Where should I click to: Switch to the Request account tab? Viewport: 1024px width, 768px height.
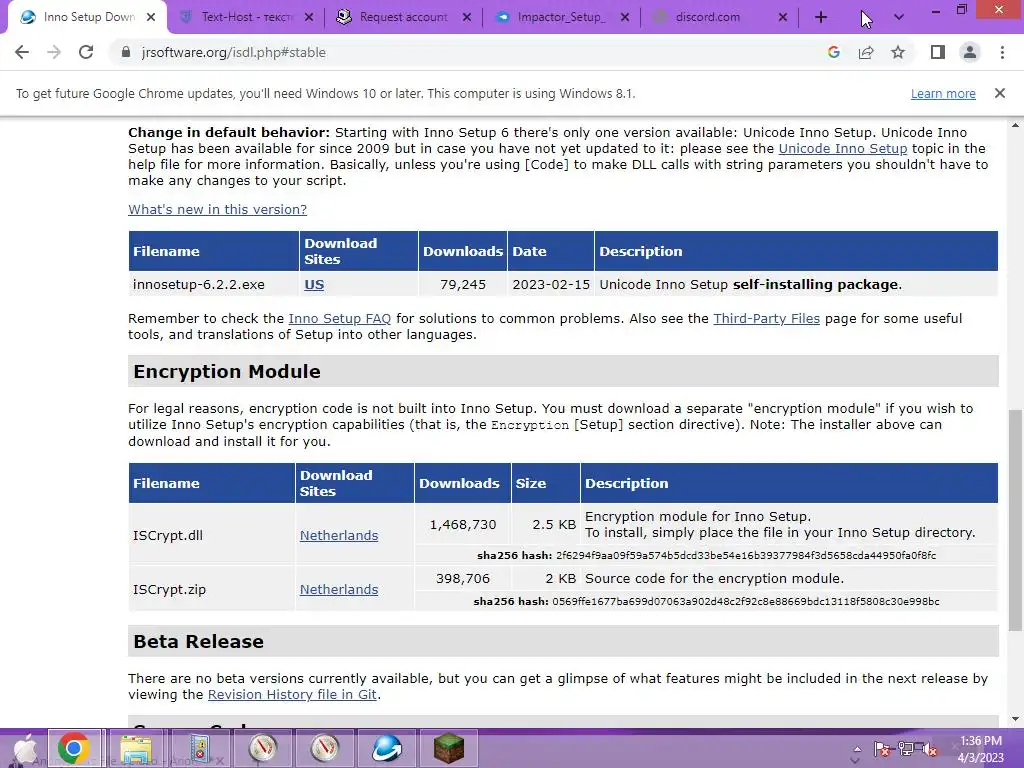pos(404,18)
